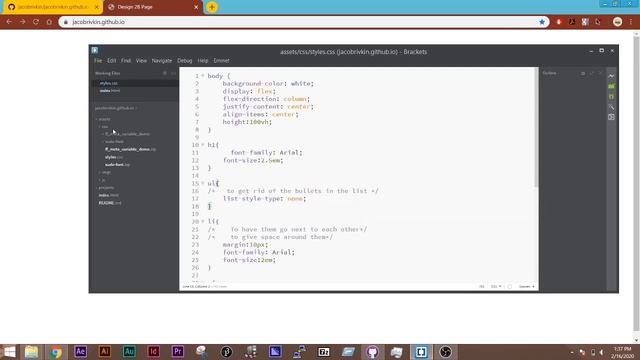Bookmark this page with the star icon
This screenshot has height=360, width=640.
542,22
